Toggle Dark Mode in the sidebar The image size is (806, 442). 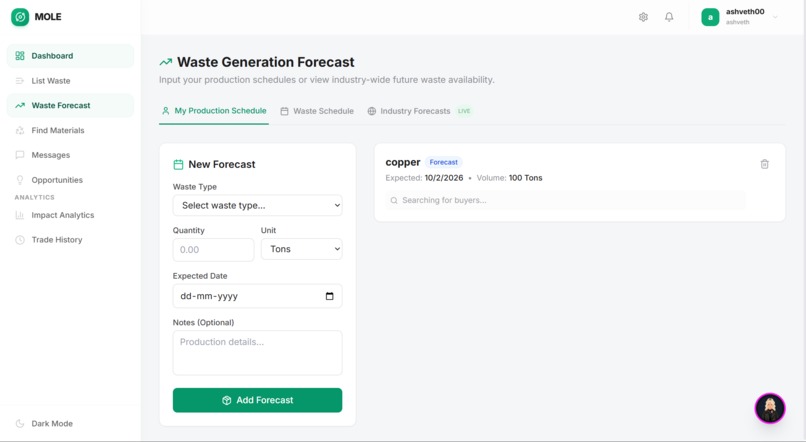point(44,423)
